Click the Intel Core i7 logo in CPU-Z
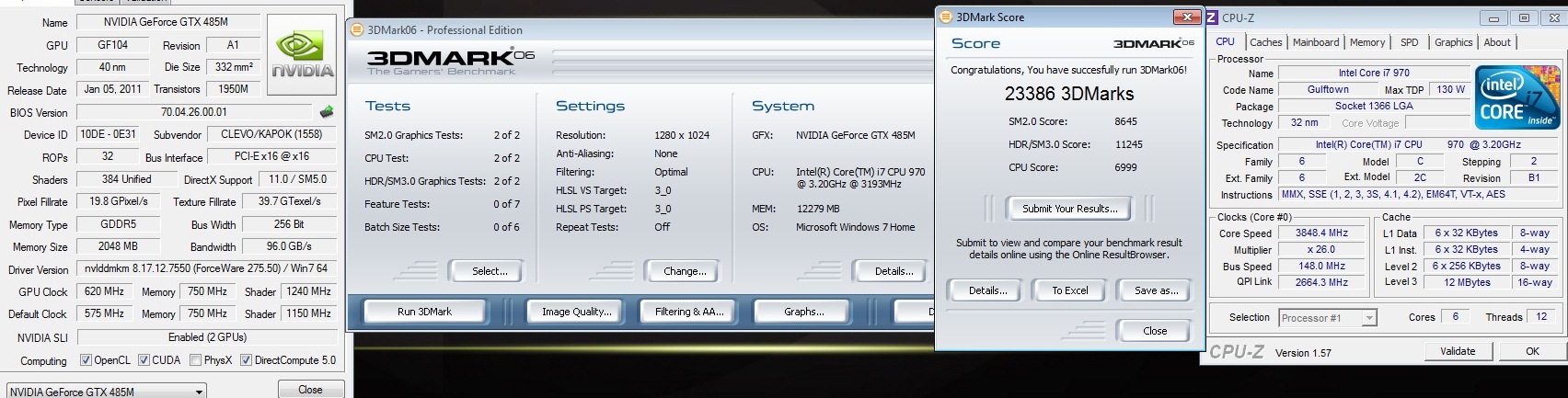Screen dimensions: 1568x398 [1516, 98]
